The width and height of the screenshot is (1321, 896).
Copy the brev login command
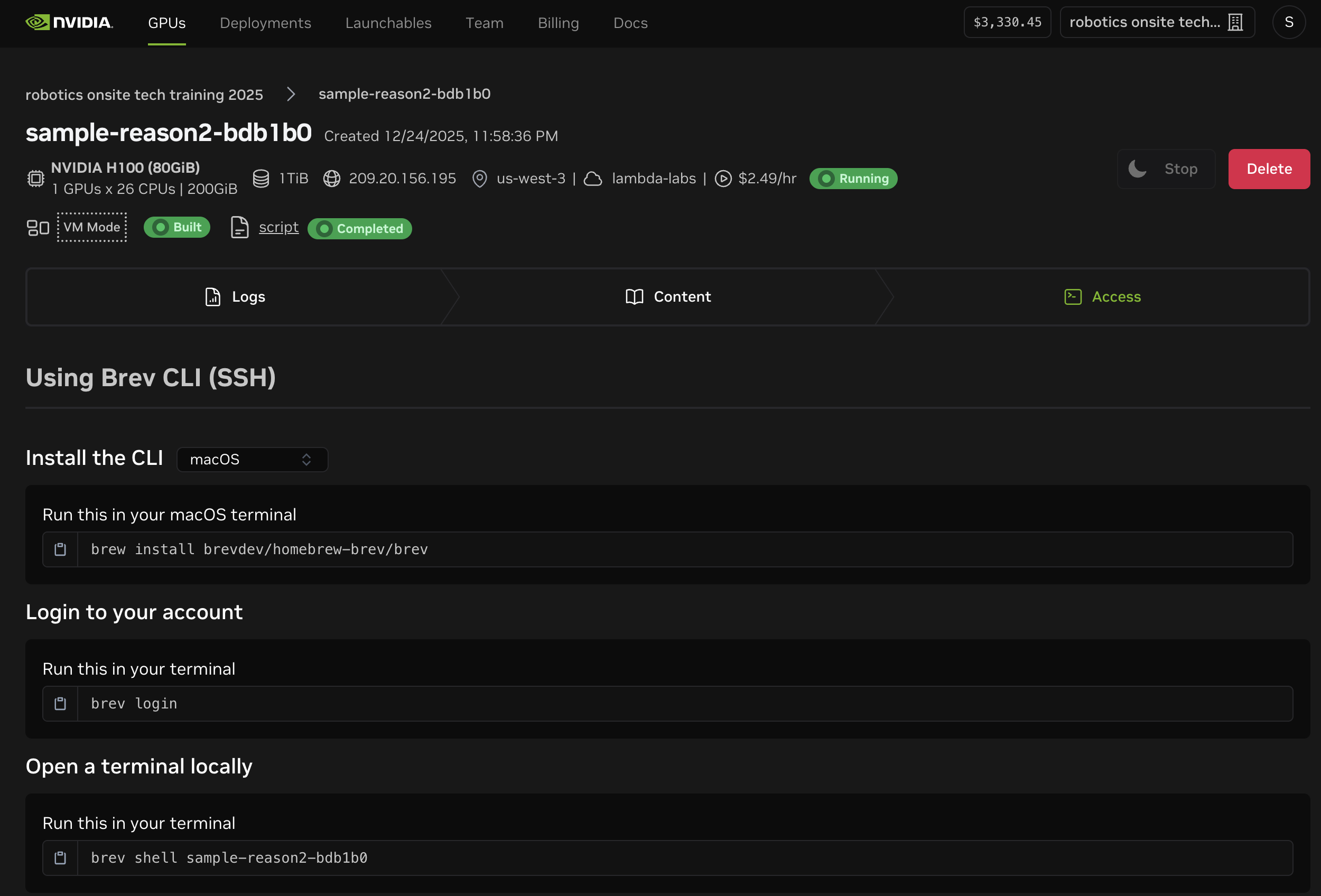click(60, 704)
